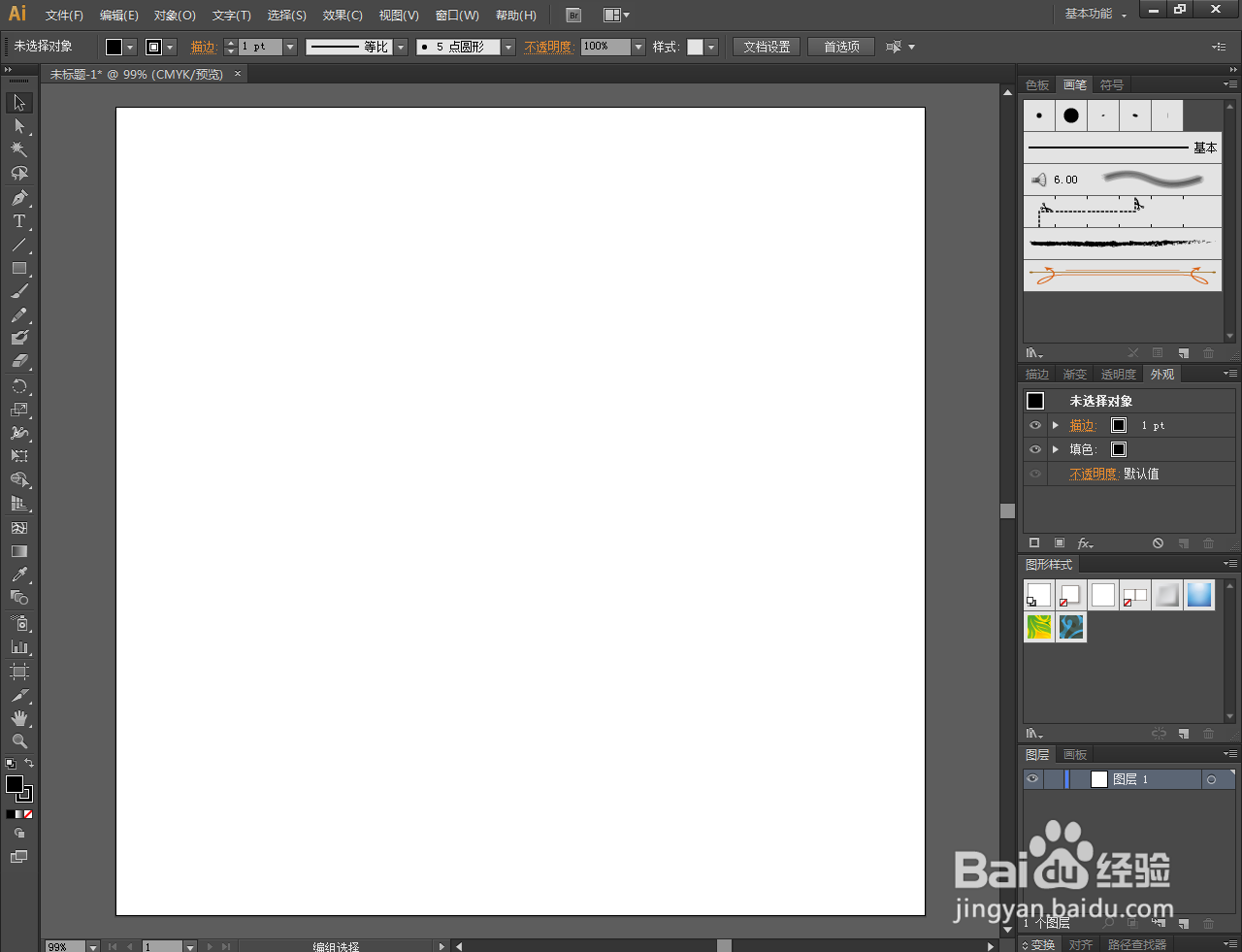Select the Line Segment tool
Screen dimensions: 1242x952
pyautogui.click(x=19, y=245)
